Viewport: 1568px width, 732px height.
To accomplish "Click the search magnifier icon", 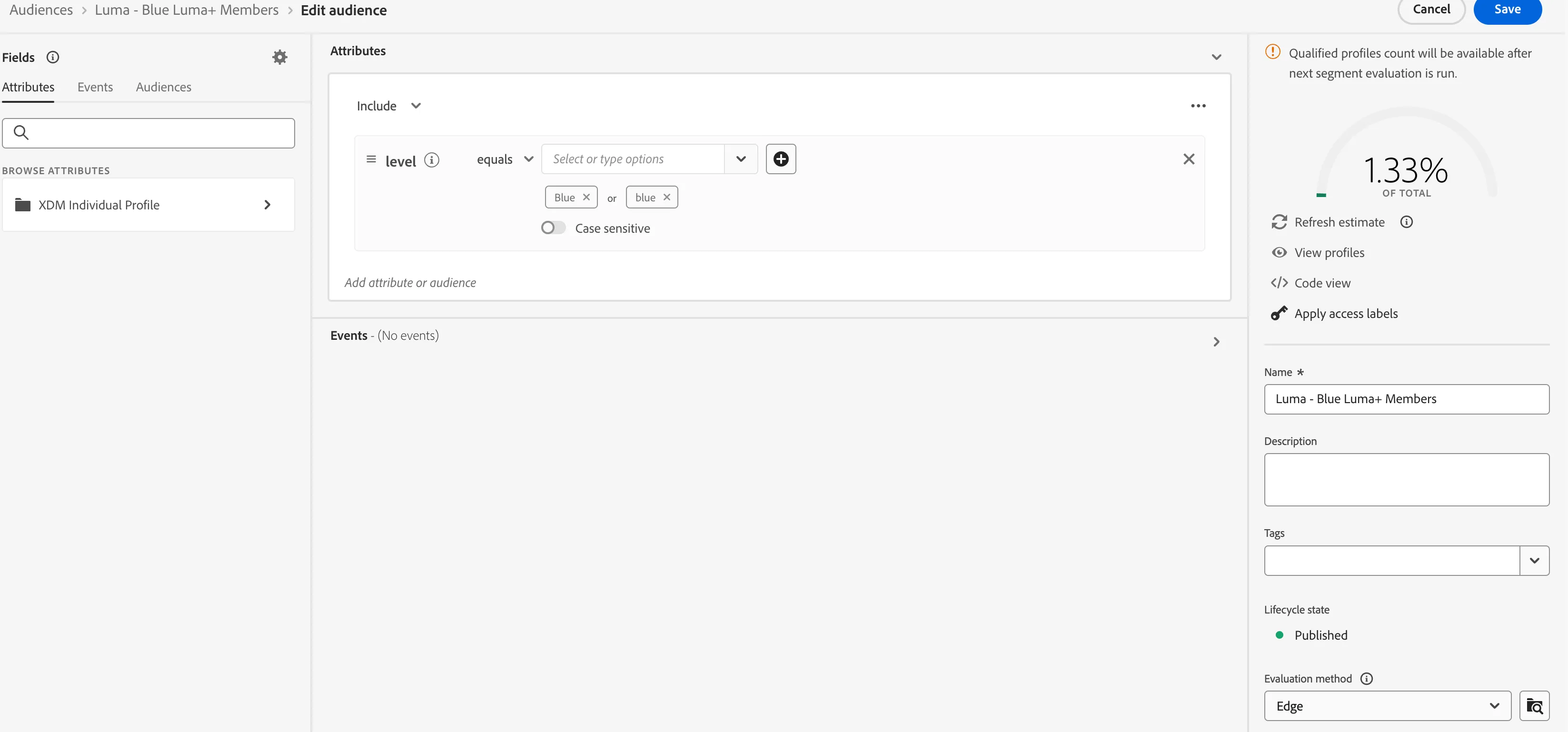I will pyautogui.click(x=21, y=133).
